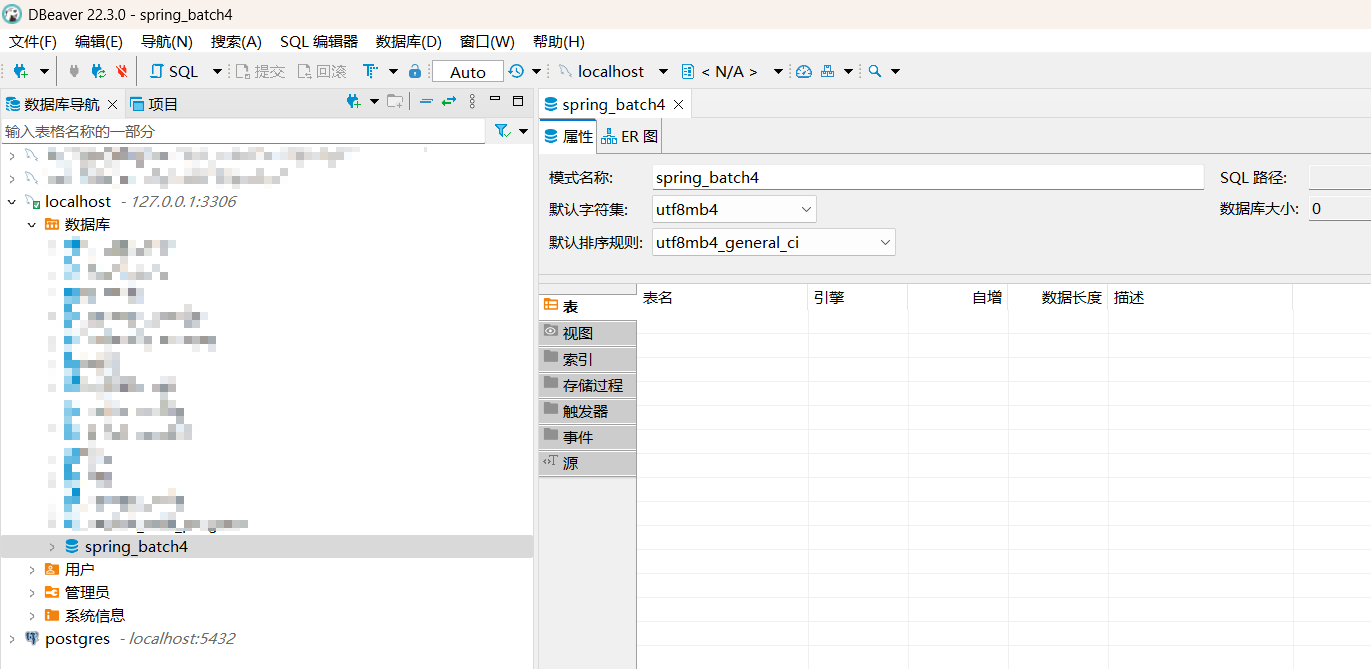
Task: Click the 回滚 (rollback) button
Action: (322, 72)
